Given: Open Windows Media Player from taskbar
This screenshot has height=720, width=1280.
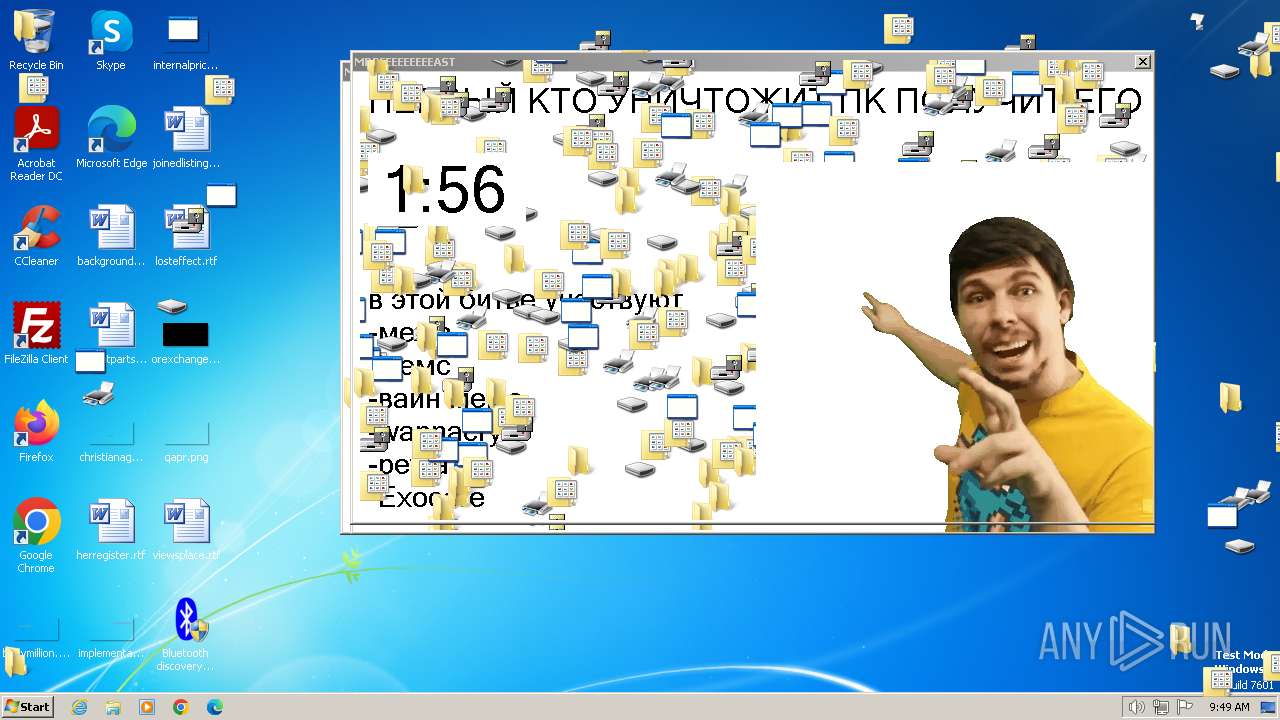Looking at the screenshot, I should [x=147, y=707].
